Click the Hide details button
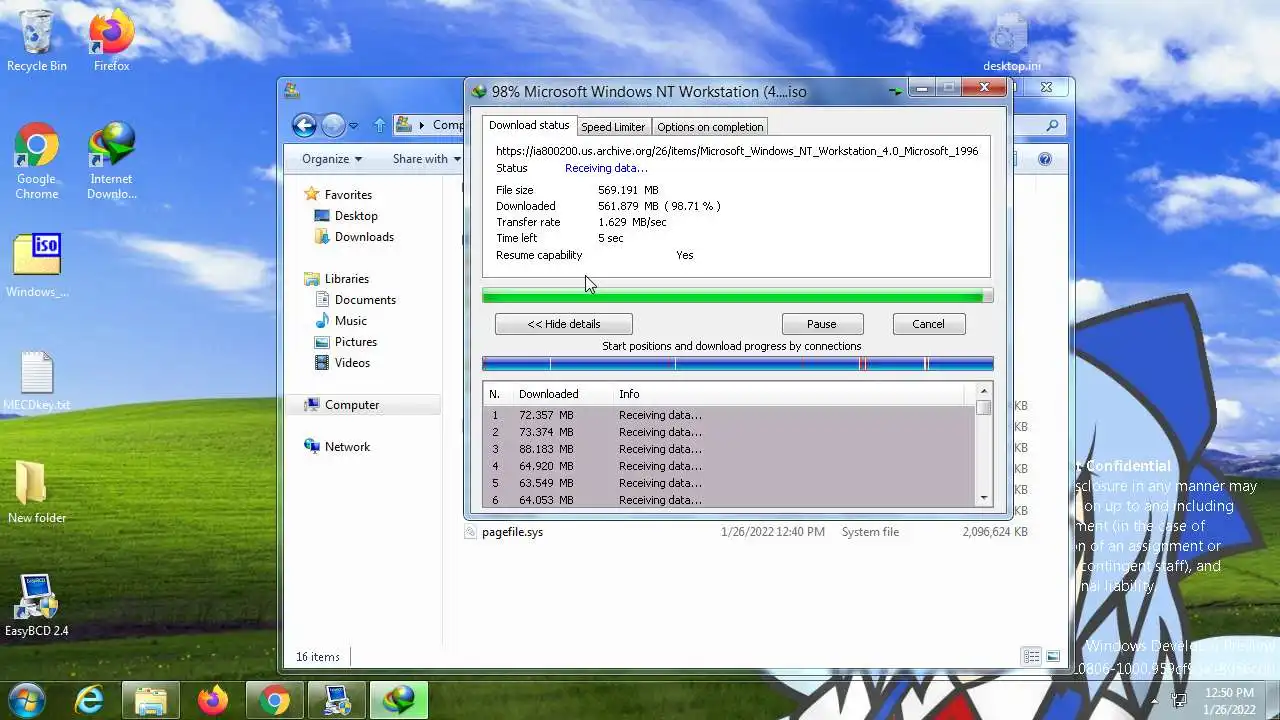This screenshot has width=1280, height=720. point(564,324)
